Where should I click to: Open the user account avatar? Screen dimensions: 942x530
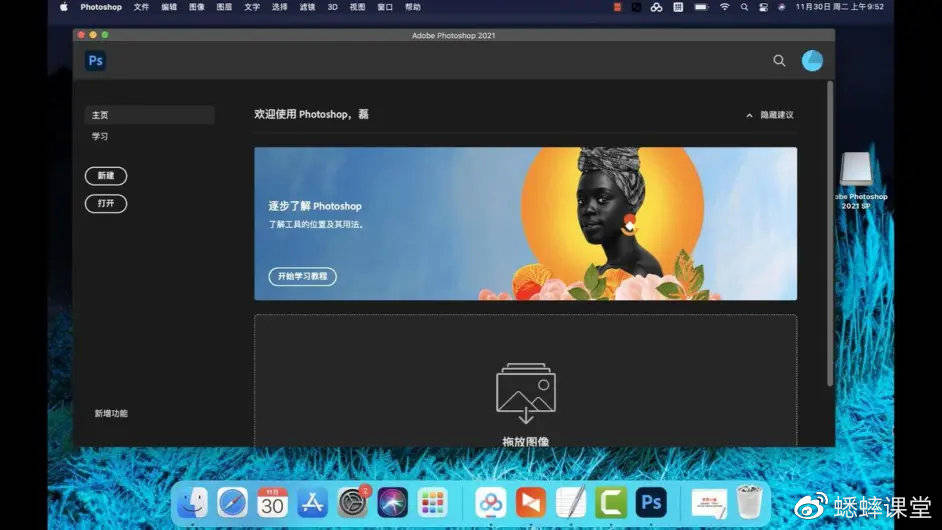[x=812, y=61]
